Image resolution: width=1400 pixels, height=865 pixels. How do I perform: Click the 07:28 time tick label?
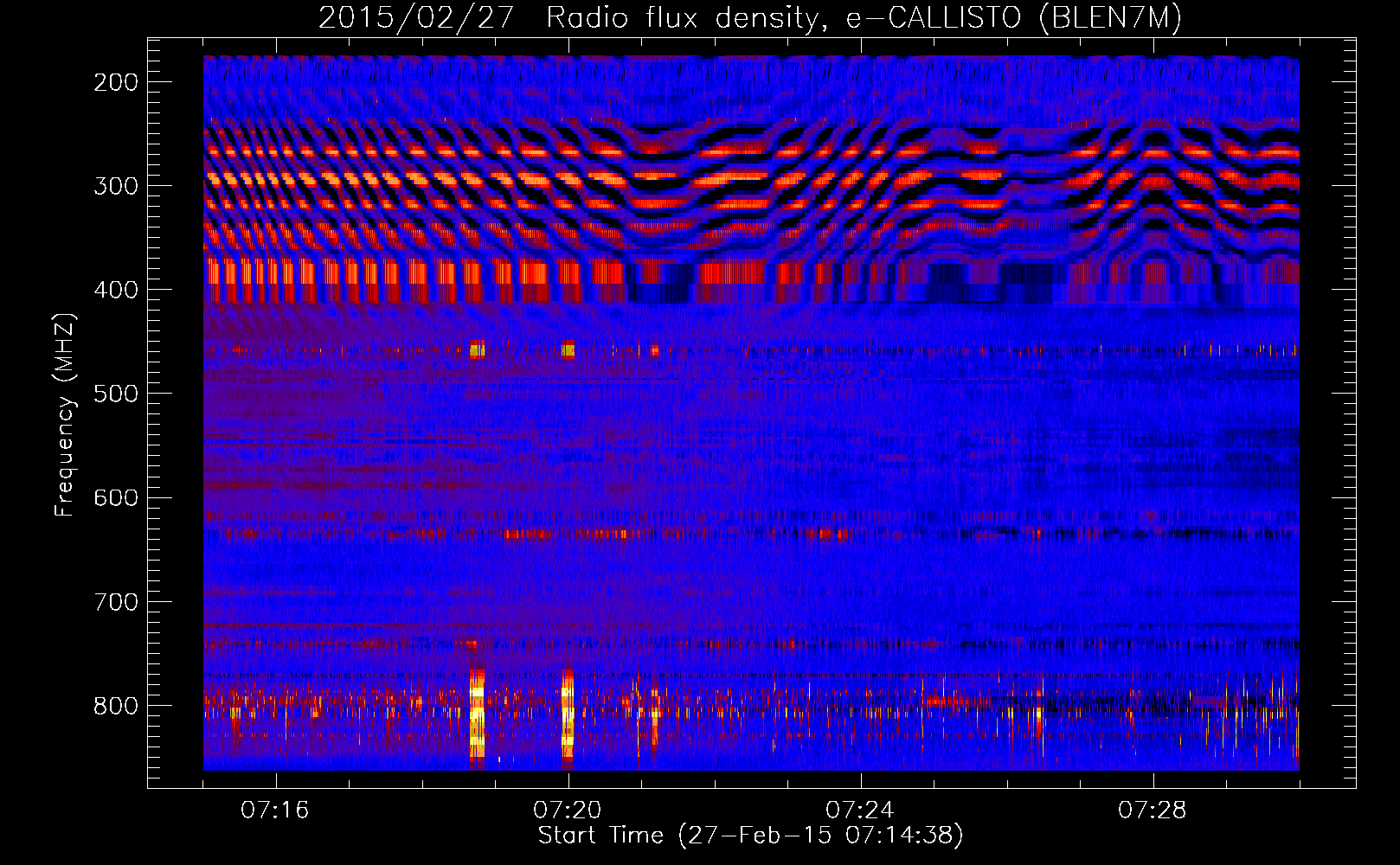tap(1153, 811)
